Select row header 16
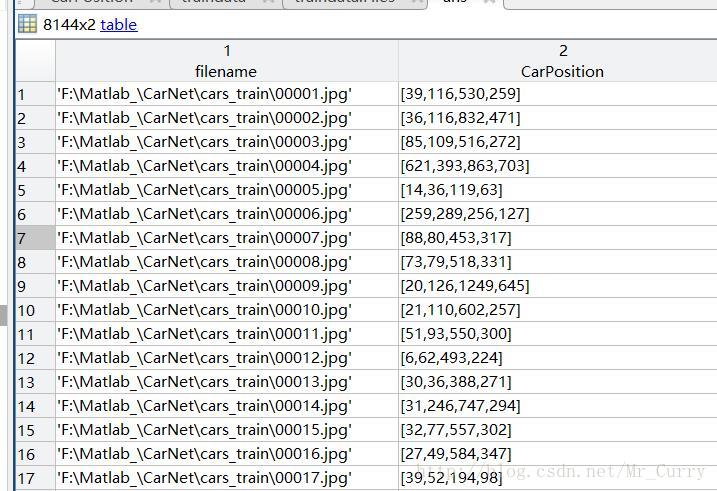 coord(36,454)
